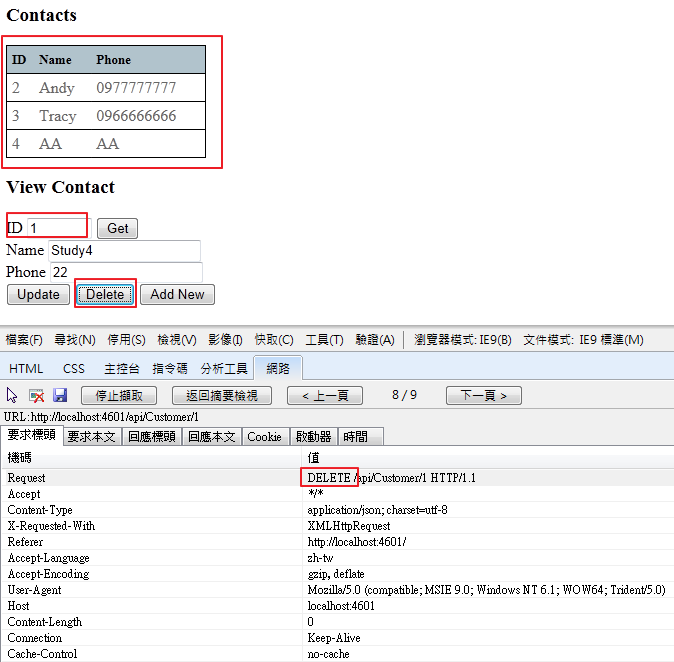Screen dimensions: 674x662
Task: Select the User-Agent header row
Action: point(337,590)
